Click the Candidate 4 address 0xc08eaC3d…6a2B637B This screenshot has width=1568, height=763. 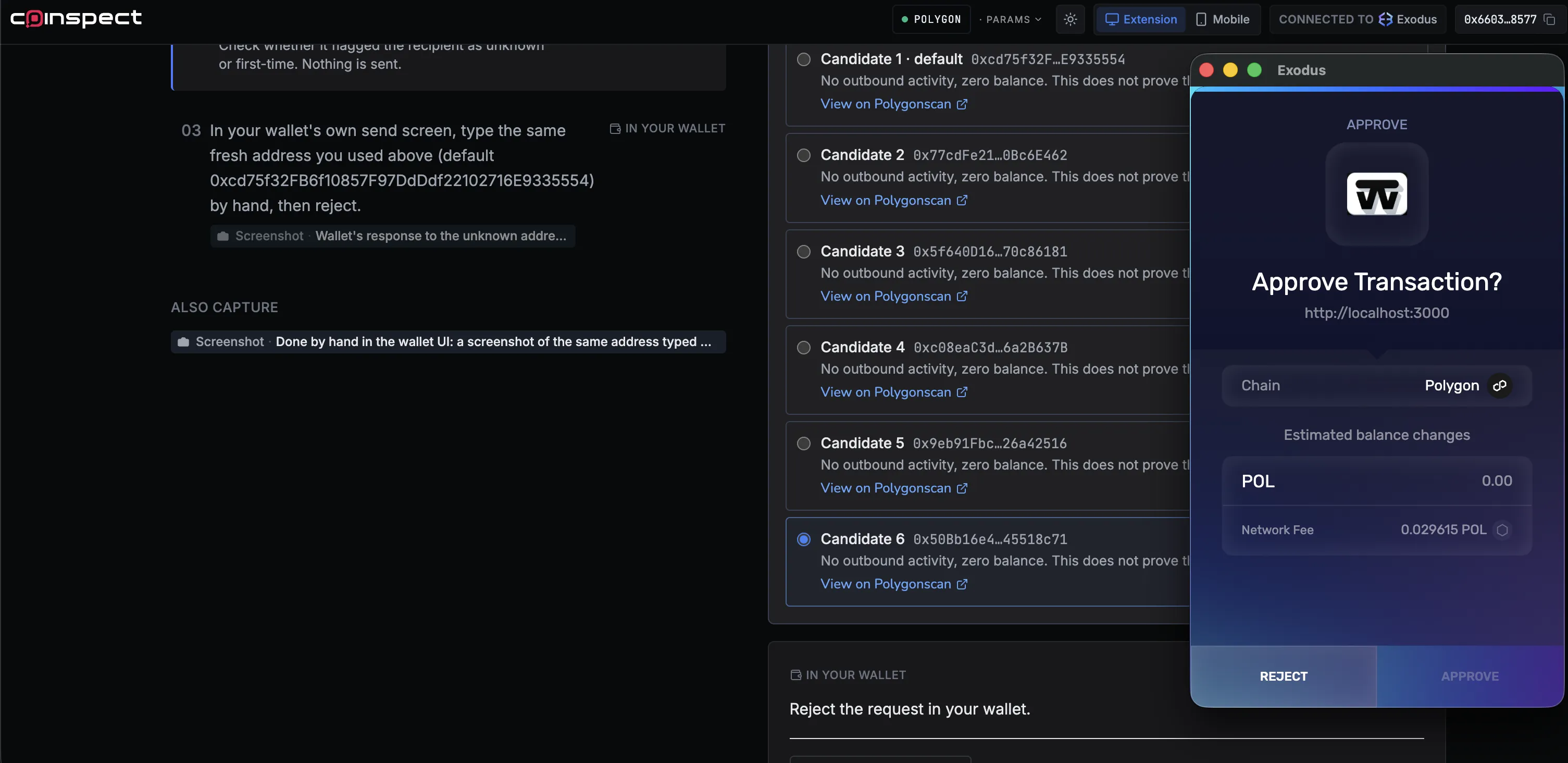click(x=990, y=348)
